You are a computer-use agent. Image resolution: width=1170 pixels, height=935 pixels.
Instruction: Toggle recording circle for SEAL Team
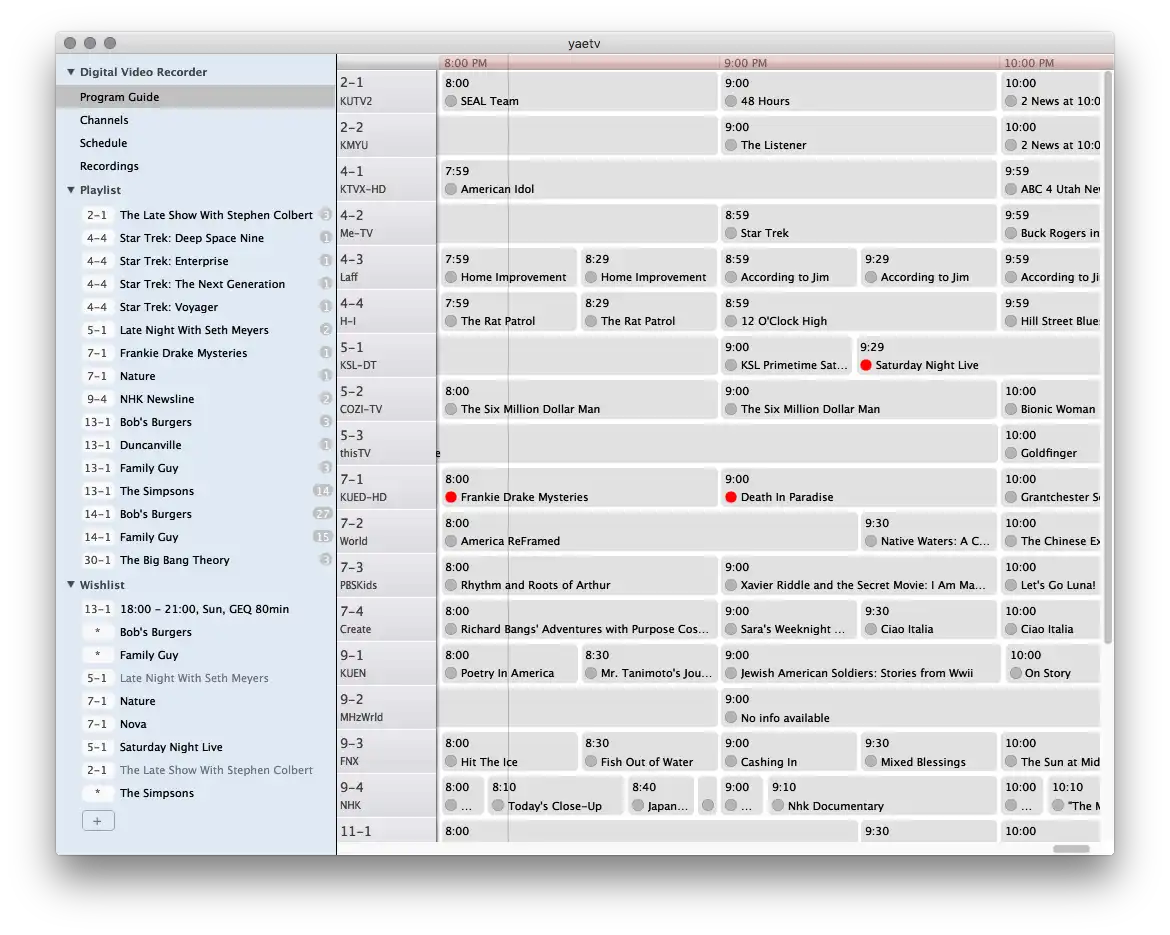click(x=451, y=101)
